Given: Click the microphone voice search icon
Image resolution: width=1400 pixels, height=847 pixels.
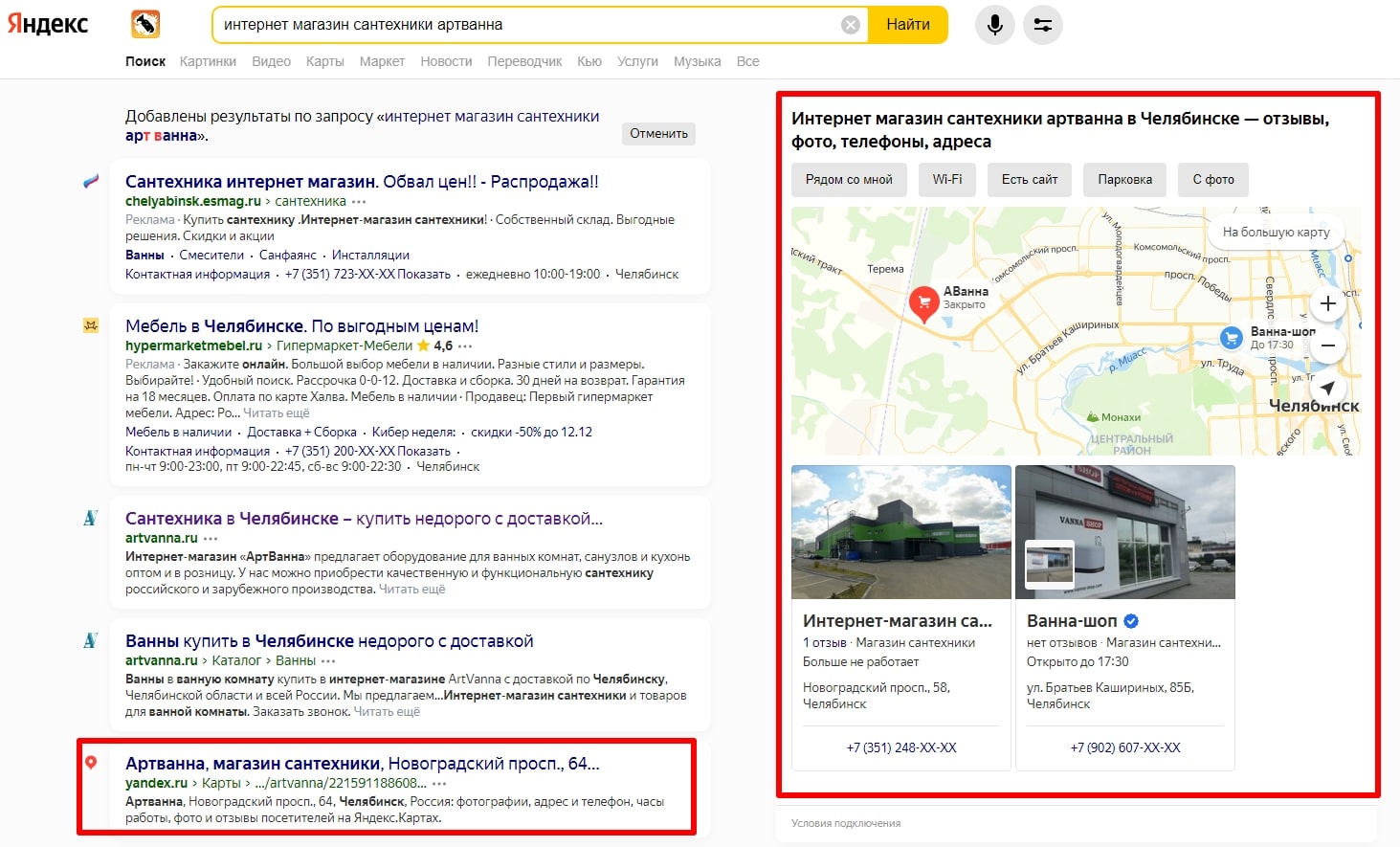Looking at the screenshot, I should [x=994, y=25].
